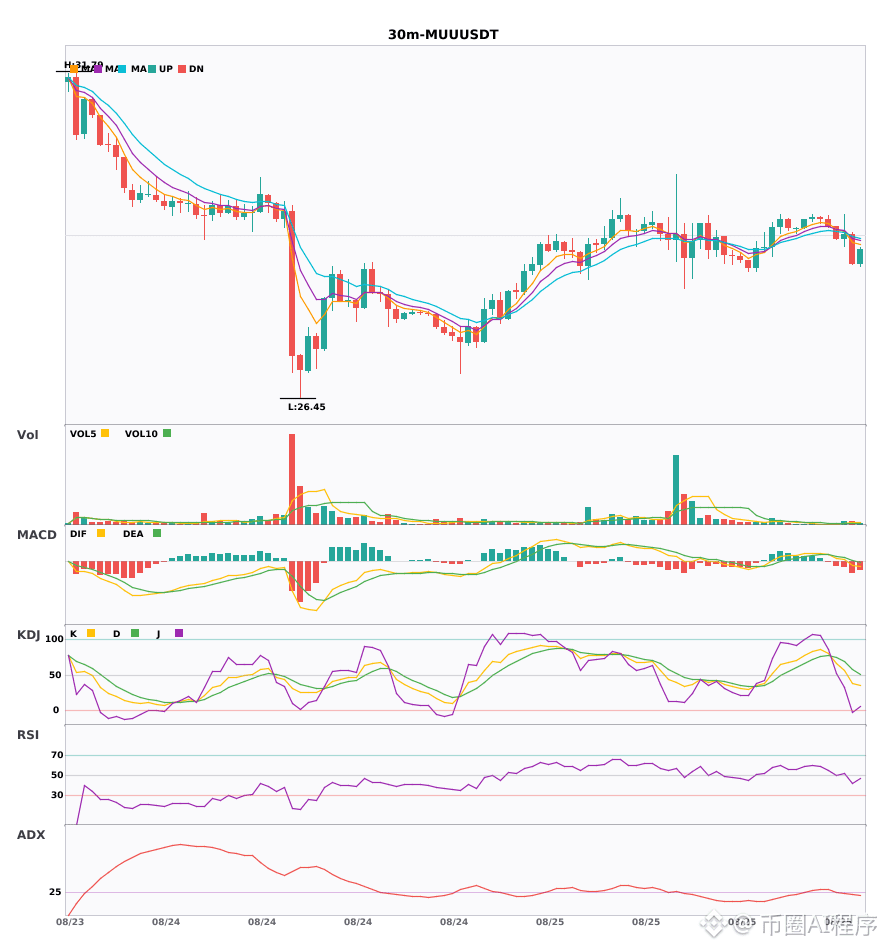Click the red DN legend swatch
Screen dimensions: 885x950
(182, 69)
